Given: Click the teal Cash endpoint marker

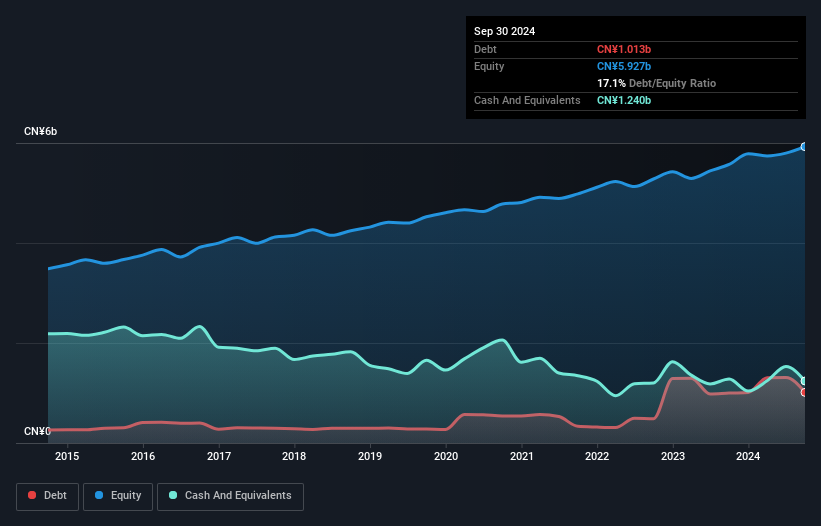Looking at the screenshot, I should pos(804,381).
